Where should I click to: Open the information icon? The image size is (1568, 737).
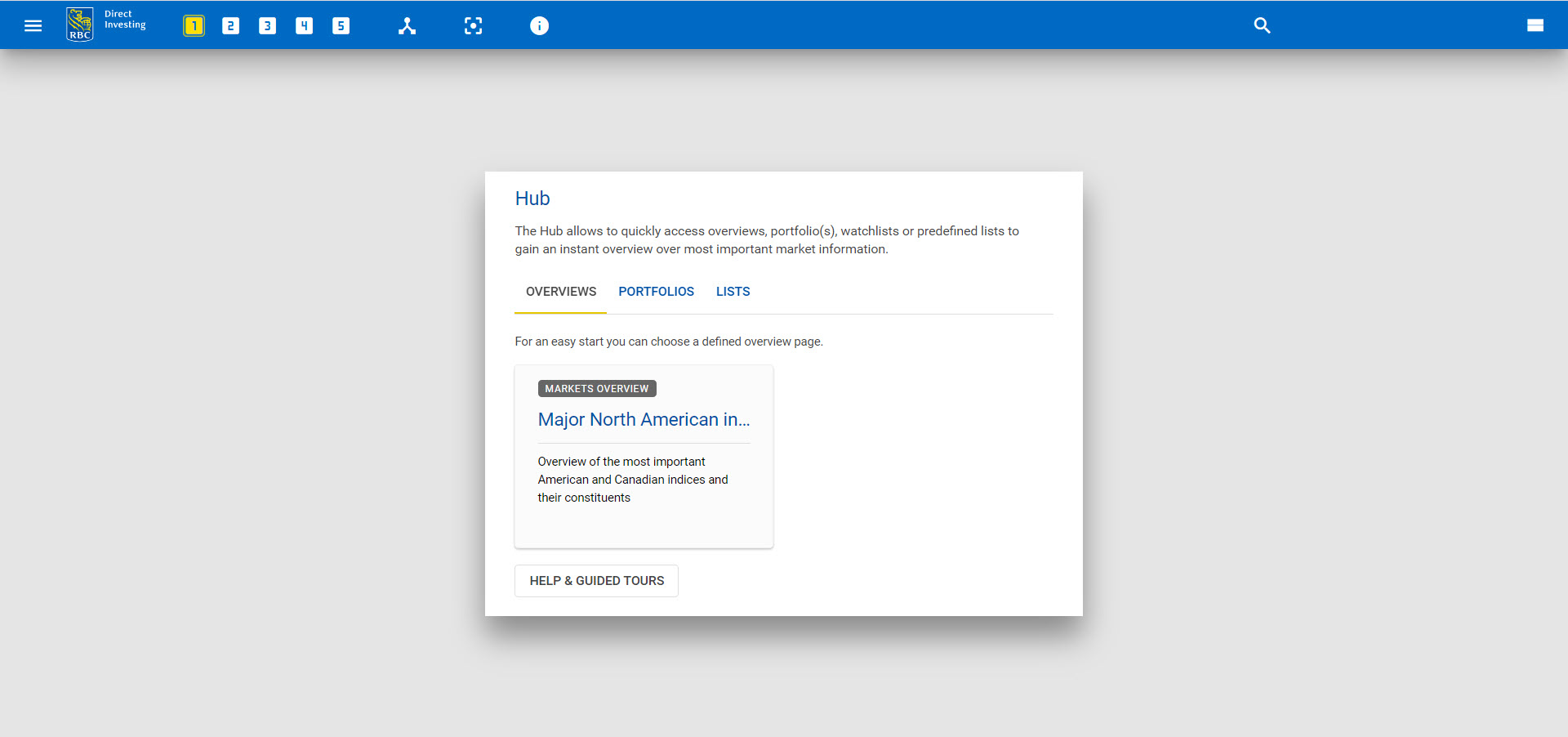539,26
